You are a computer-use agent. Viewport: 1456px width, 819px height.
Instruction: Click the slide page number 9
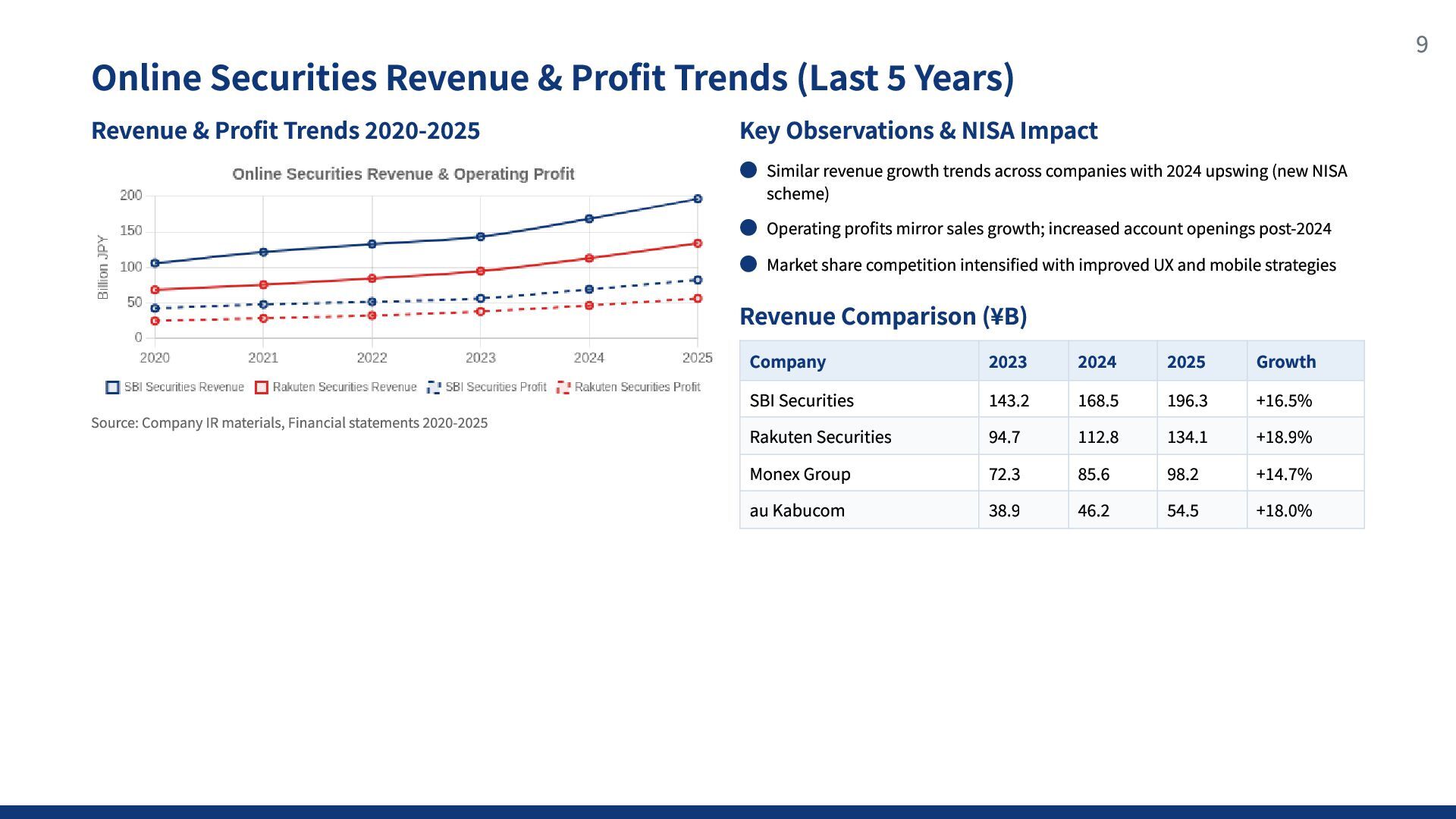(1421, 45)
